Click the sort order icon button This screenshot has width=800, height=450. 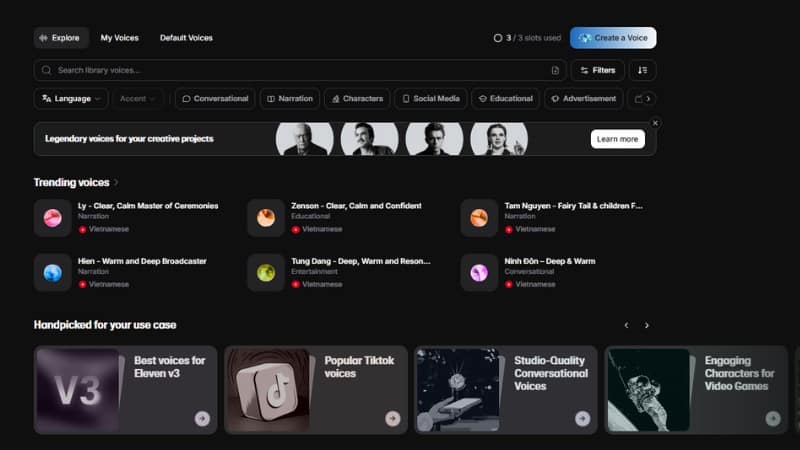(643, 70)
